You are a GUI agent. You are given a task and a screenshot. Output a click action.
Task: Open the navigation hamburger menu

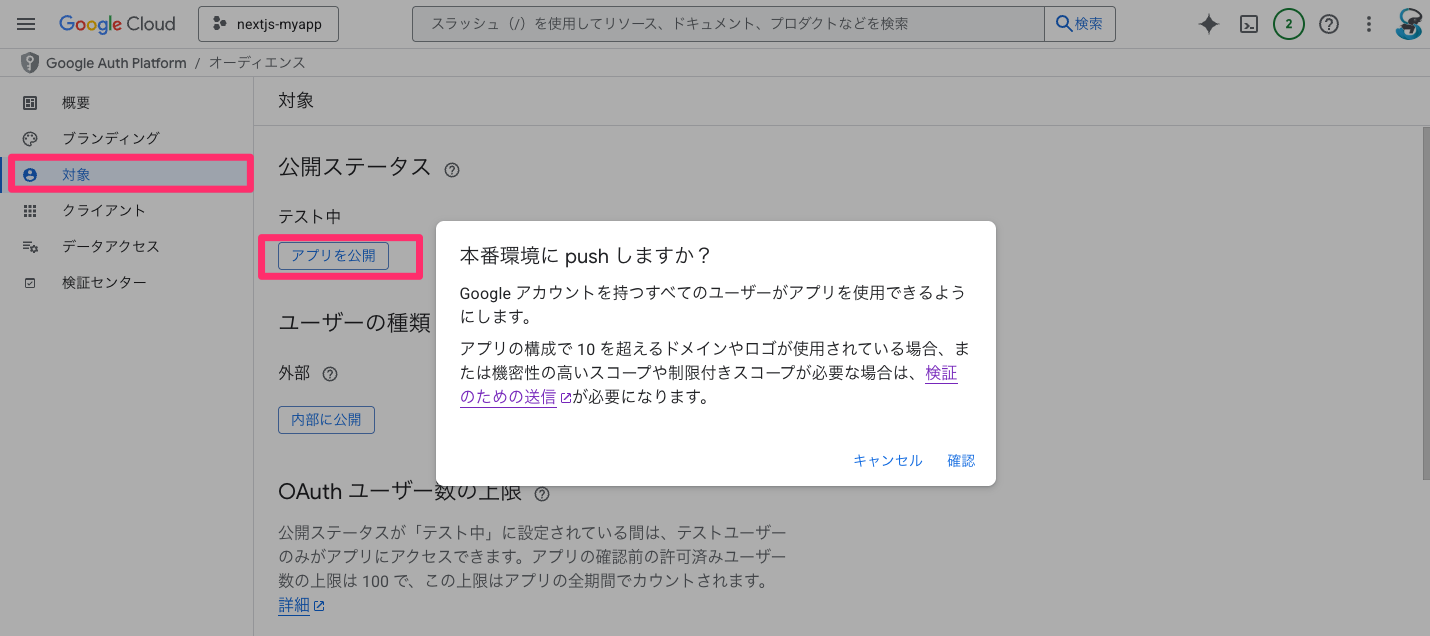pyautogui.click(x=26, y=24)
